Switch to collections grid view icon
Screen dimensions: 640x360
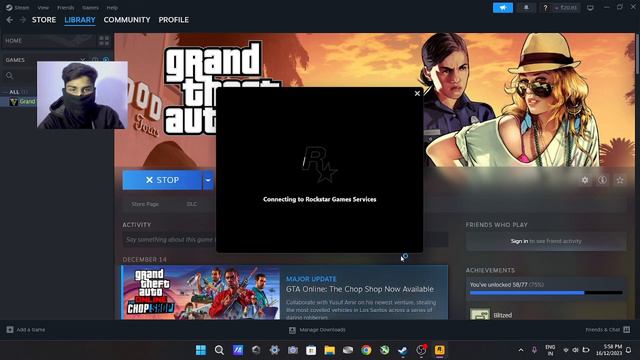click(104, 40)
